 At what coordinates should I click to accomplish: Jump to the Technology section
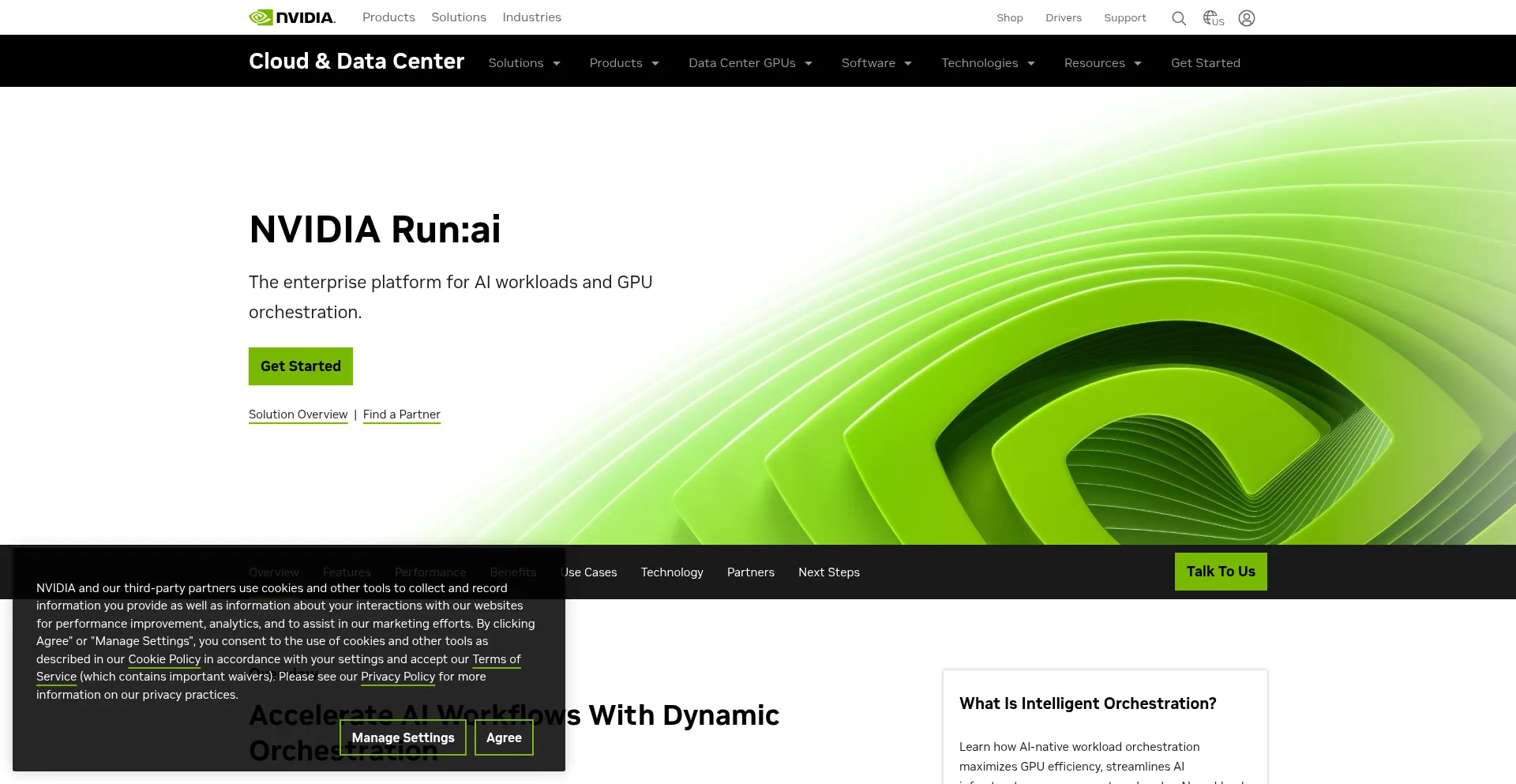click(x=672, y=572)
